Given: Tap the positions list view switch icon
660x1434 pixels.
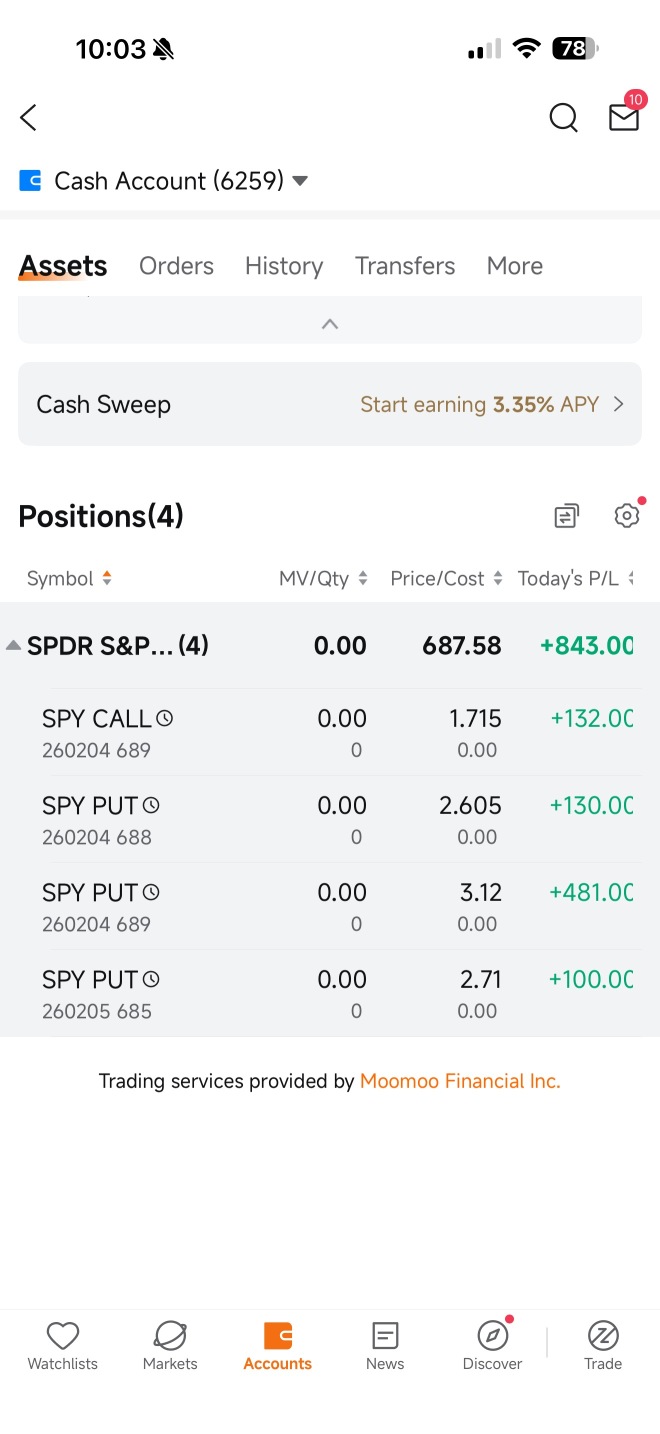Looking at the screenshot, I should pyautogui.click(x=567, y=516).
